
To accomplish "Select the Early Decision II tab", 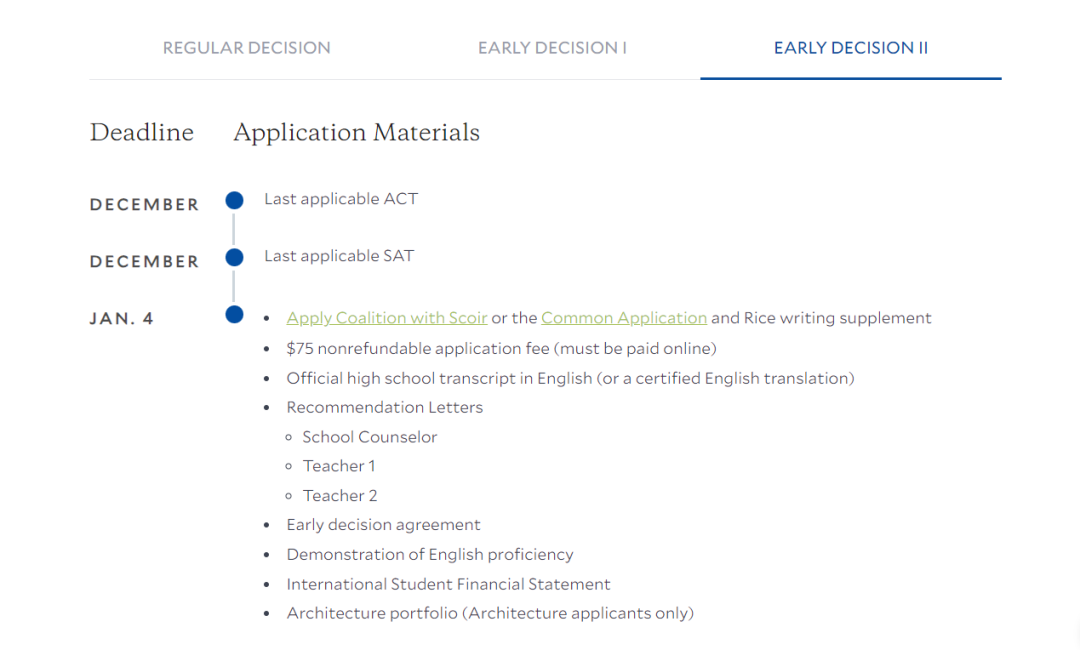I will [850, 48].
